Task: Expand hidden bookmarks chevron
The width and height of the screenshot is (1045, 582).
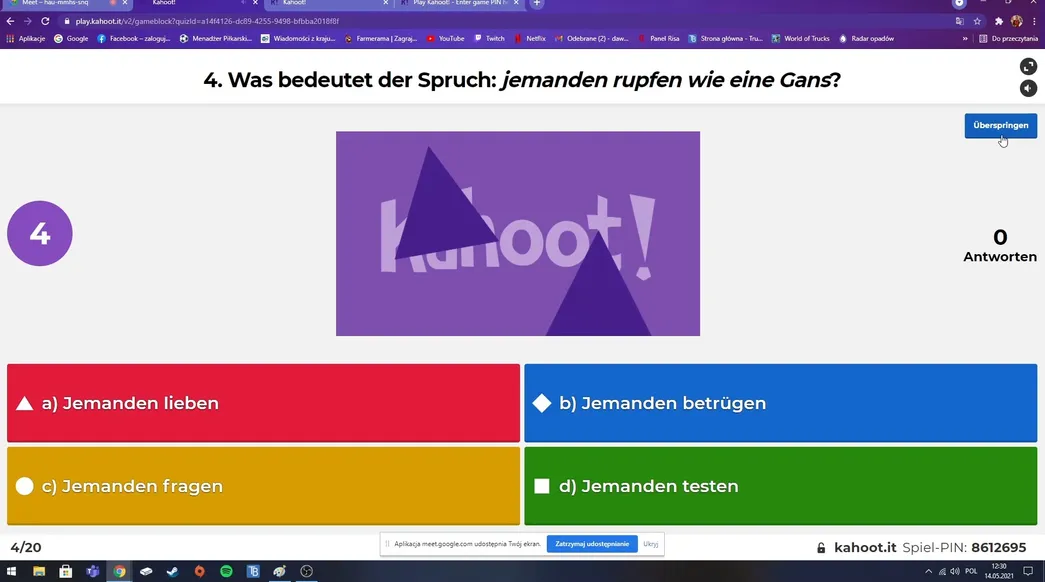Action: click(964, 39)
